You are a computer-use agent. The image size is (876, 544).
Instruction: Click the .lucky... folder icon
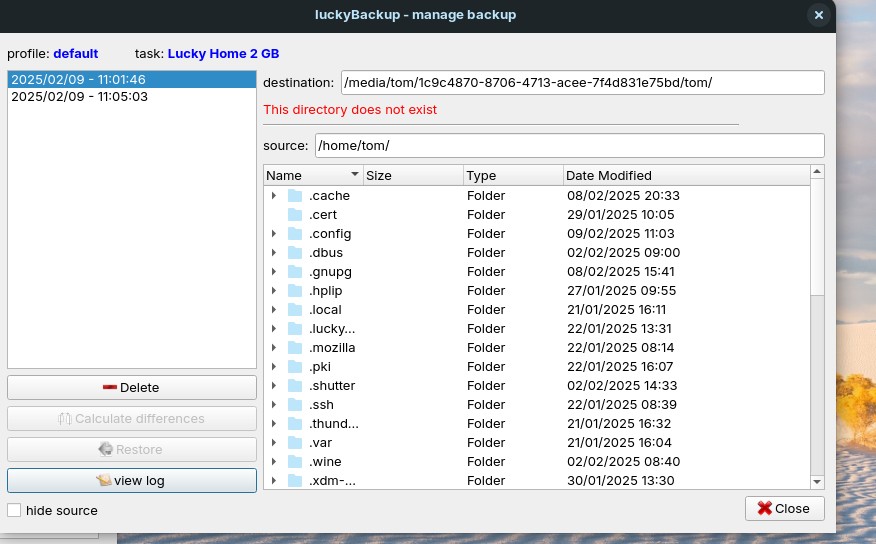coord(295,328)
